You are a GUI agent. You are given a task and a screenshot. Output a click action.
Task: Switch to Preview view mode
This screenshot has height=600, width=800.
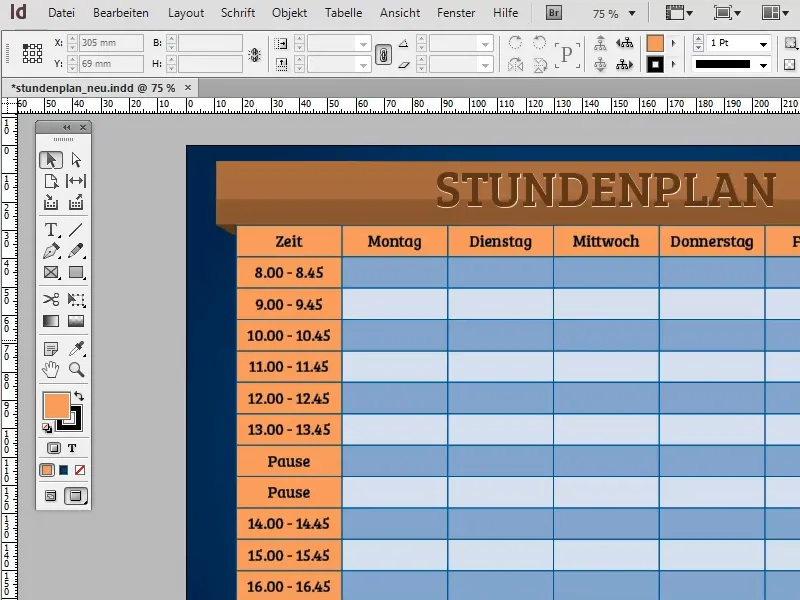pyautogui.click(x=76, y=495)
